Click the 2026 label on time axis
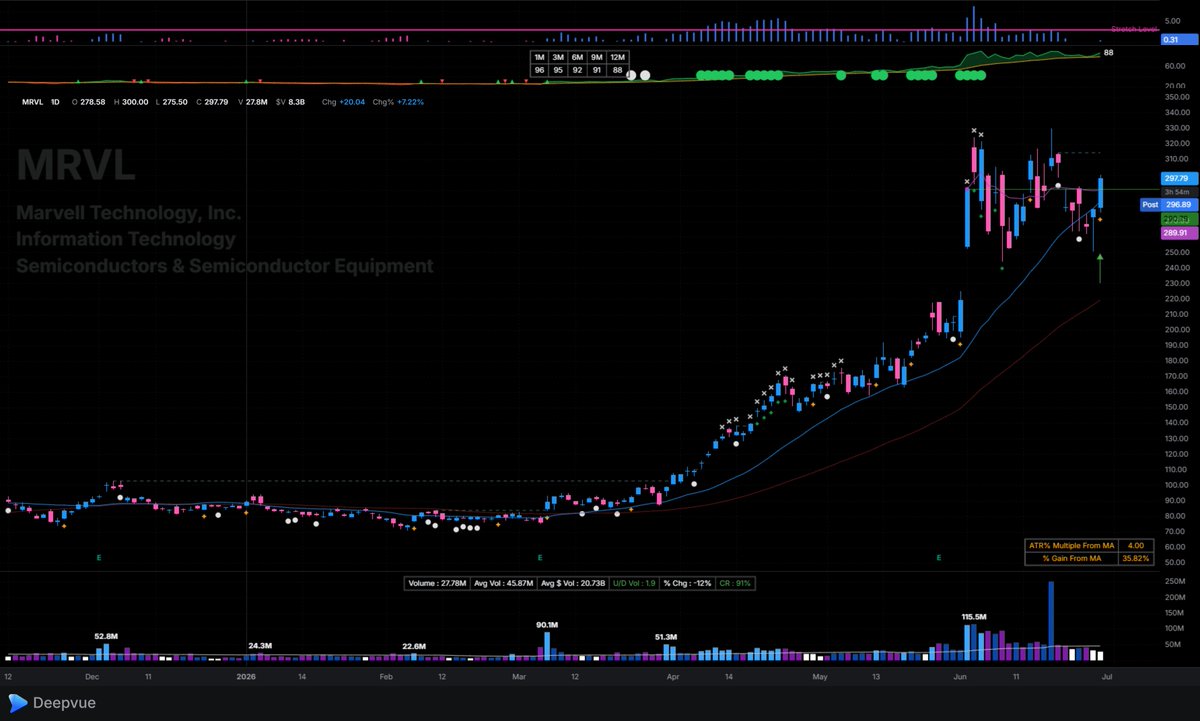This screenshot has width=1200, height=721. pos(246,676)
